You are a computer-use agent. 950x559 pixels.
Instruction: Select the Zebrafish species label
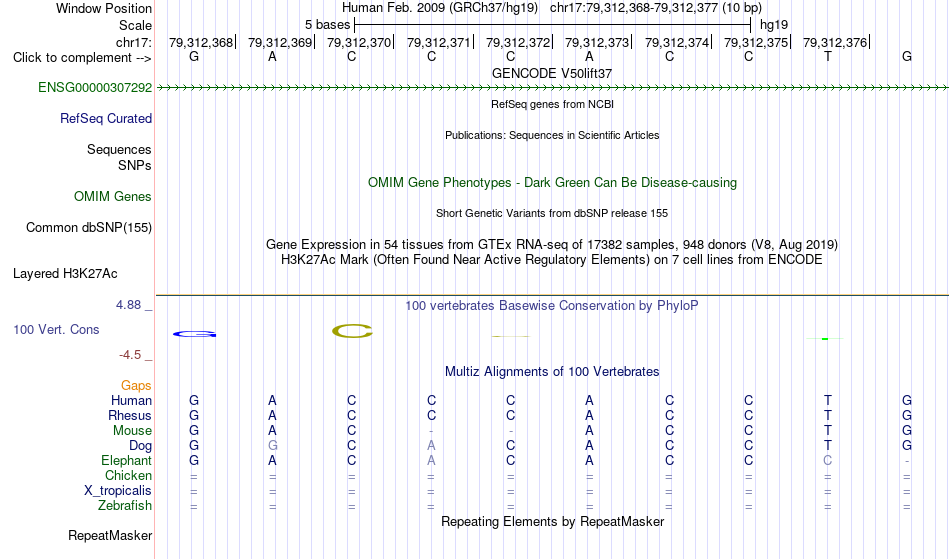coord(125,506)
